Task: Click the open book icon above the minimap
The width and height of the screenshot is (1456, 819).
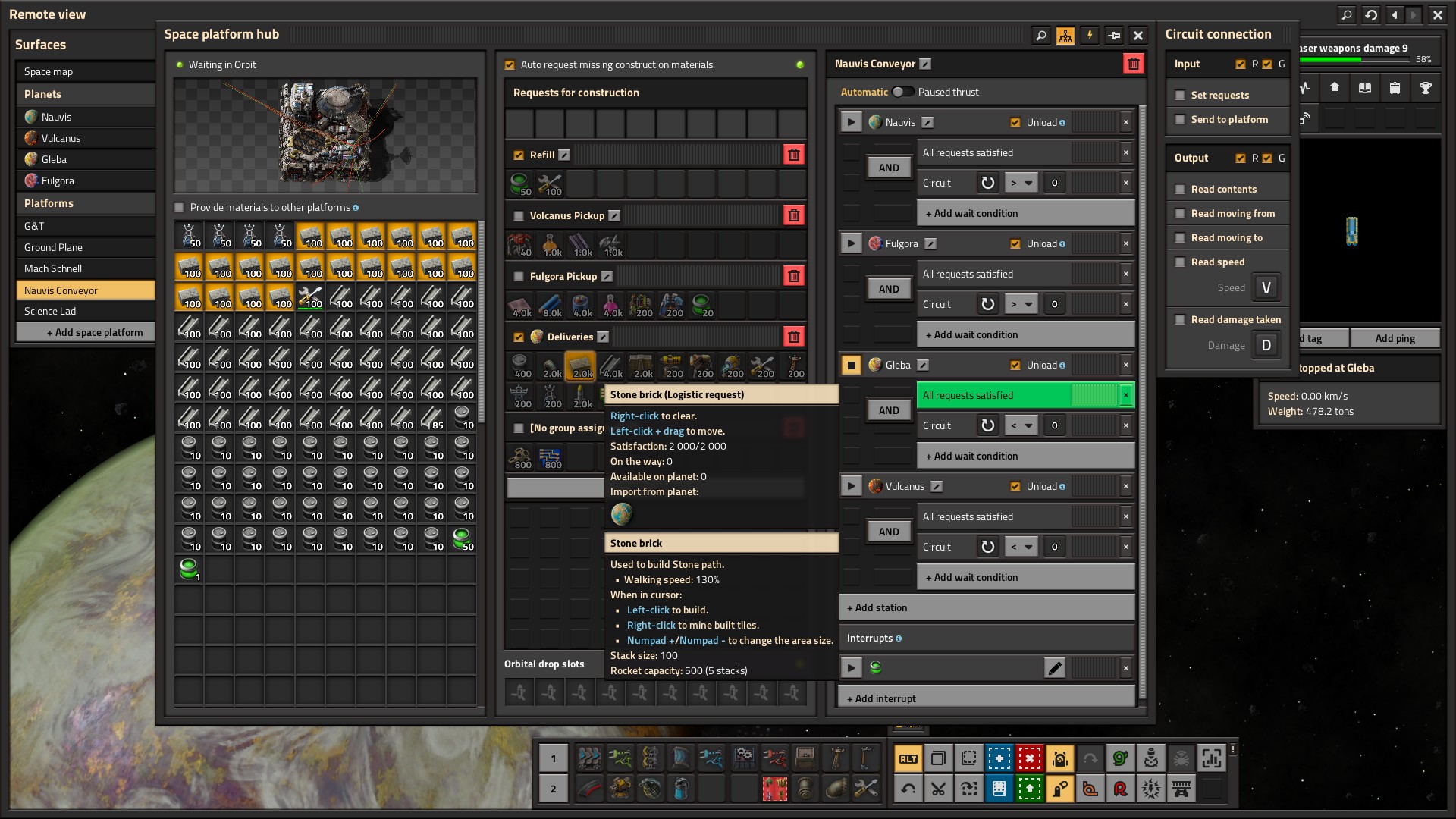Action: (1365, 88)
